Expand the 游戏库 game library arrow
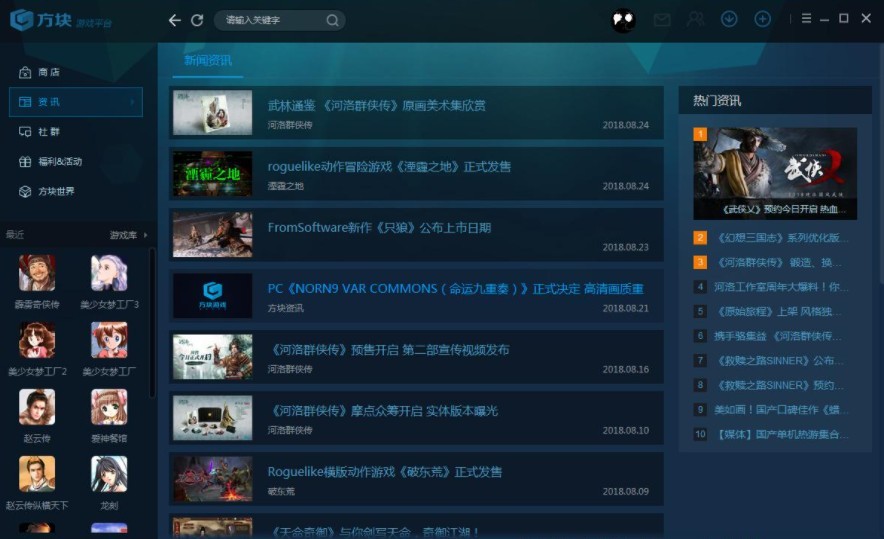 click(146, 235)
